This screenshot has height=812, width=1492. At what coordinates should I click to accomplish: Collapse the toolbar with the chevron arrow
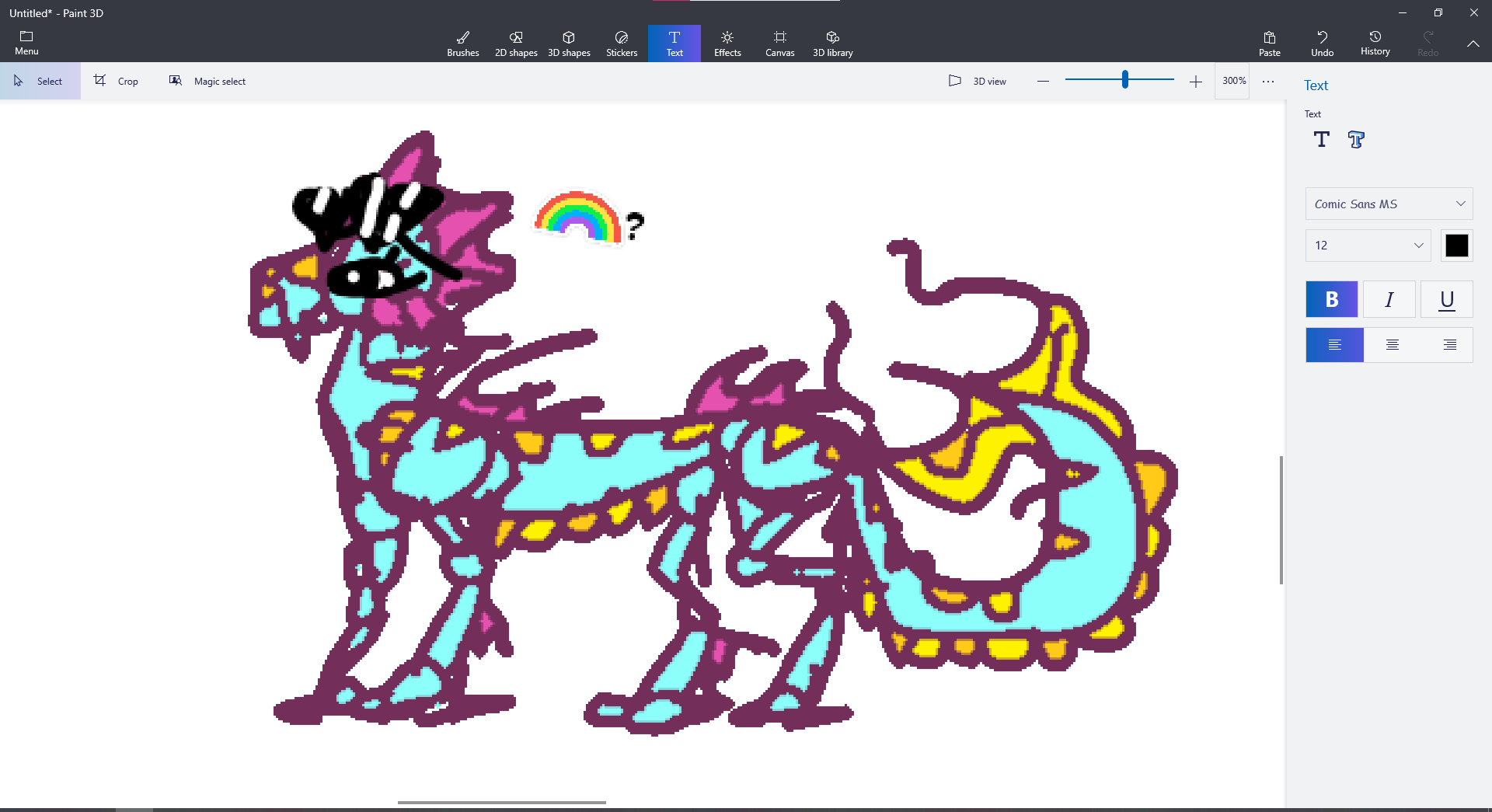(x=1473, y=44)
